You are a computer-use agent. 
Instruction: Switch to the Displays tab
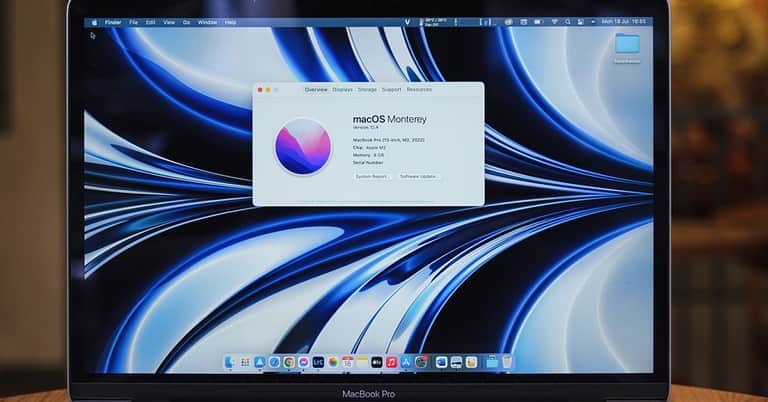[x=343, y=90]
